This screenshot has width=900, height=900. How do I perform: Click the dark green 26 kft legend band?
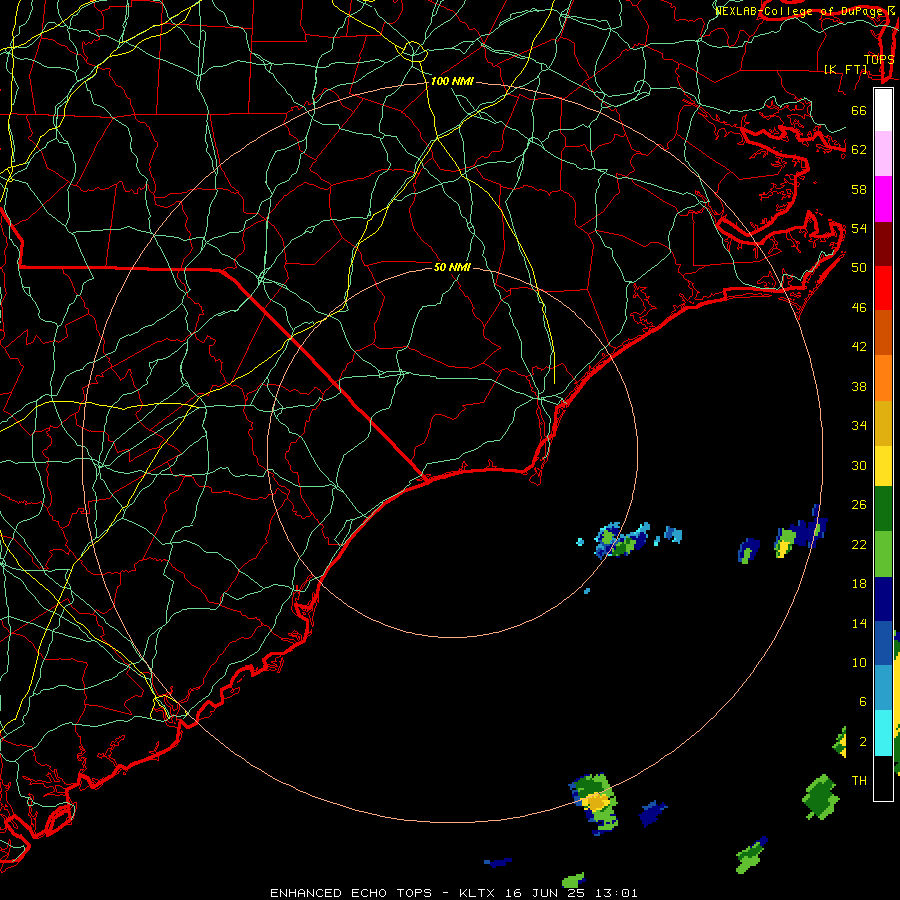[x=883, y=509]
